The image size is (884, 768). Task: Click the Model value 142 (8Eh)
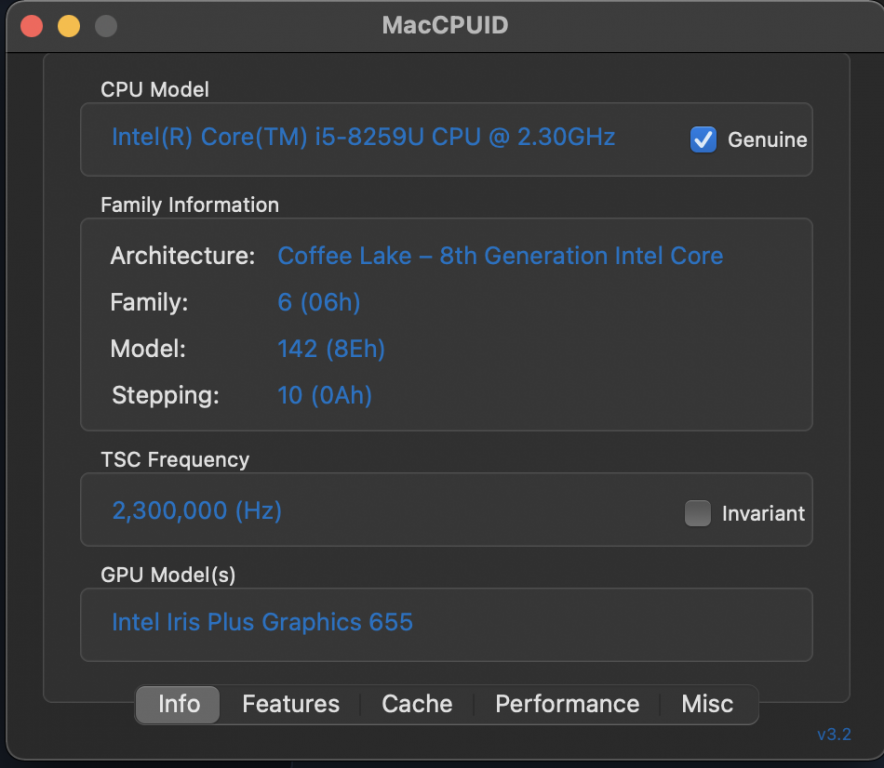coord(331,349)
